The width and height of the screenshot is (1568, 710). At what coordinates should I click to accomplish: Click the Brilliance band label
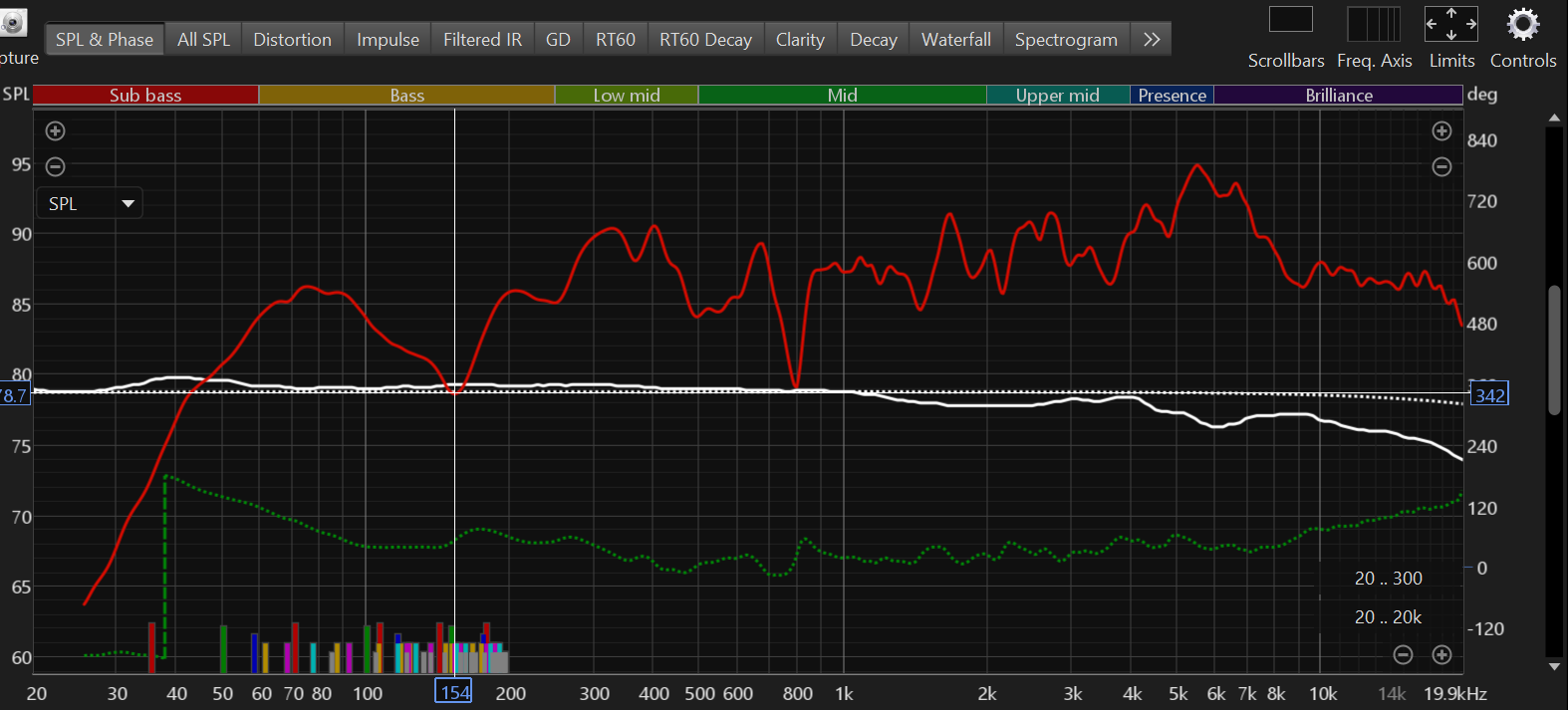(x=1339, y=96)
